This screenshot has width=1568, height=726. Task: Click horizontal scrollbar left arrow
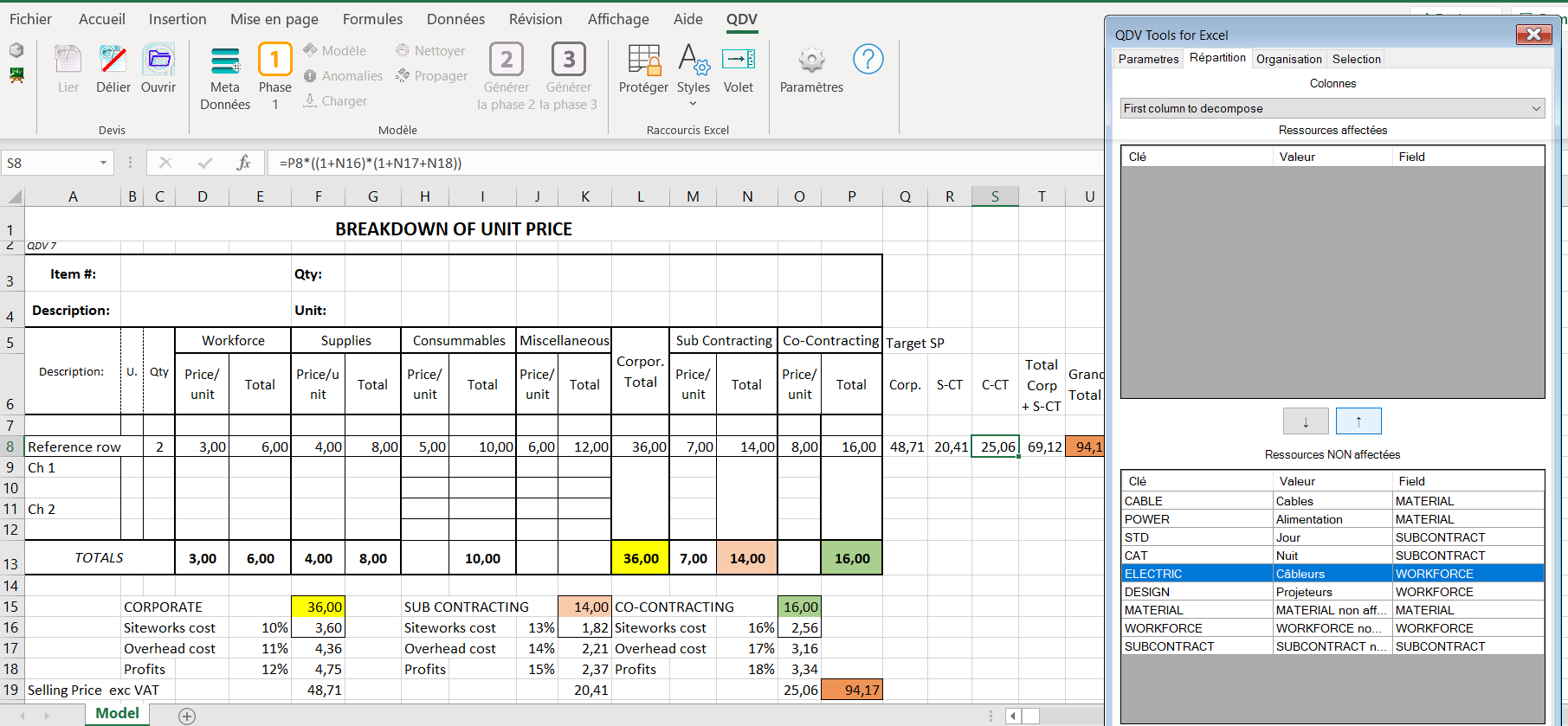[1013, 716]
